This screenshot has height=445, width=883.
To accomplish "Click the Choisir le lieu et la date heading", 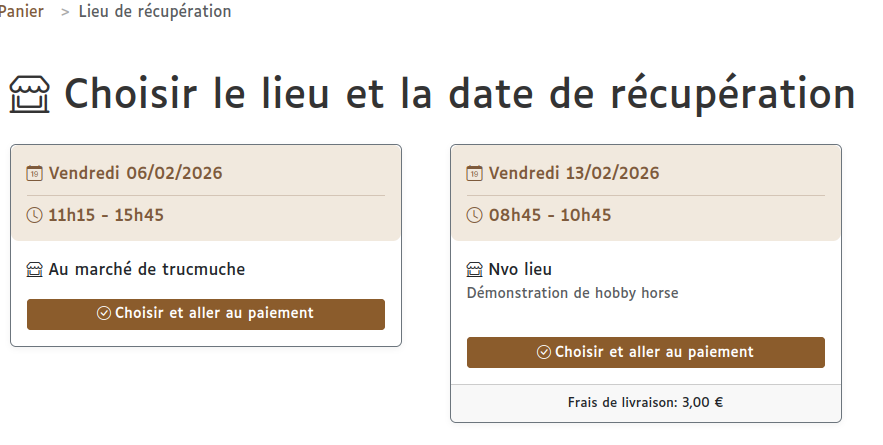I will click(x=459, y=95).
